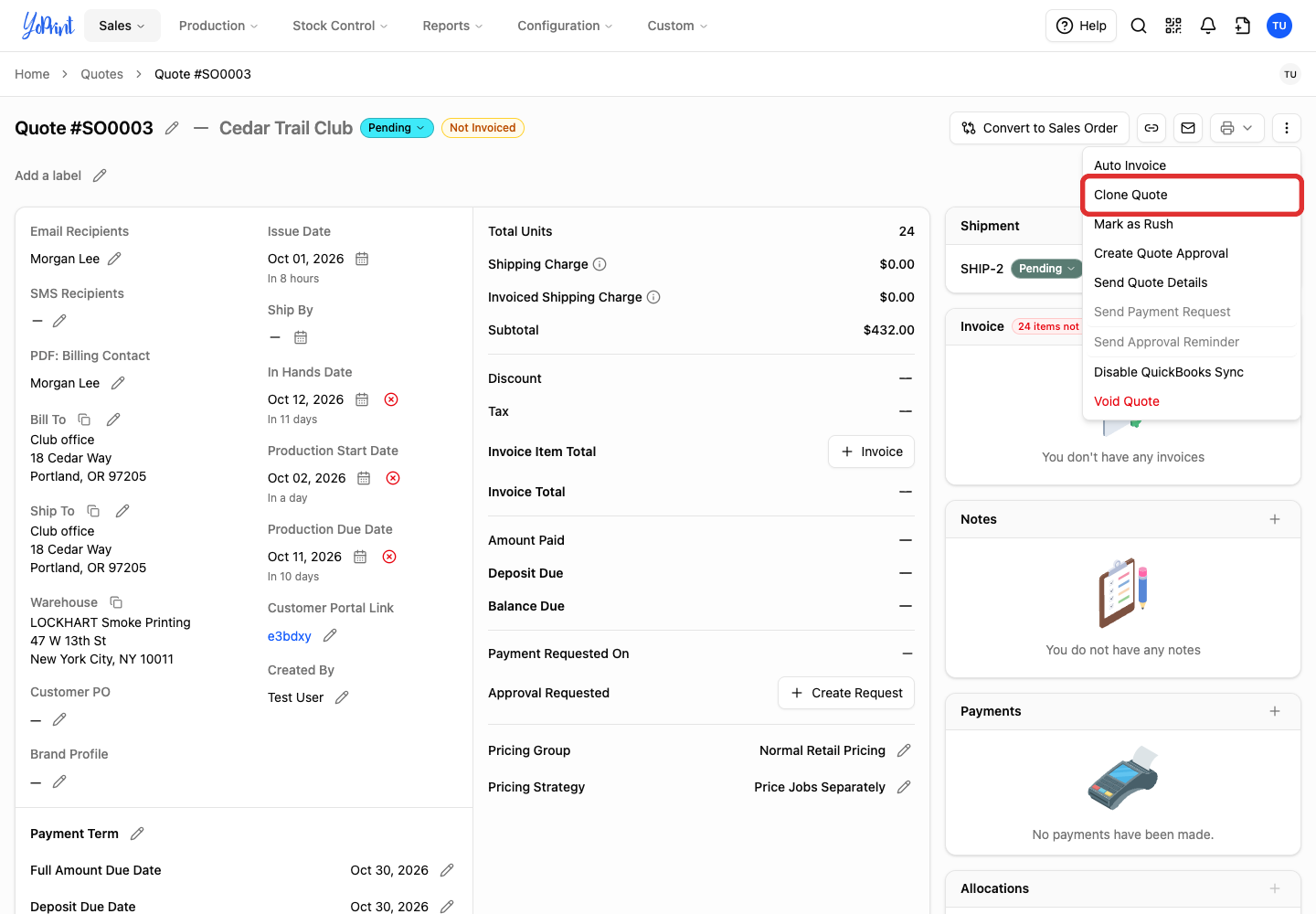Viewport: 1316px width, 914px height.
Task: Edit the Ship To address
Action: pos(122,511)
